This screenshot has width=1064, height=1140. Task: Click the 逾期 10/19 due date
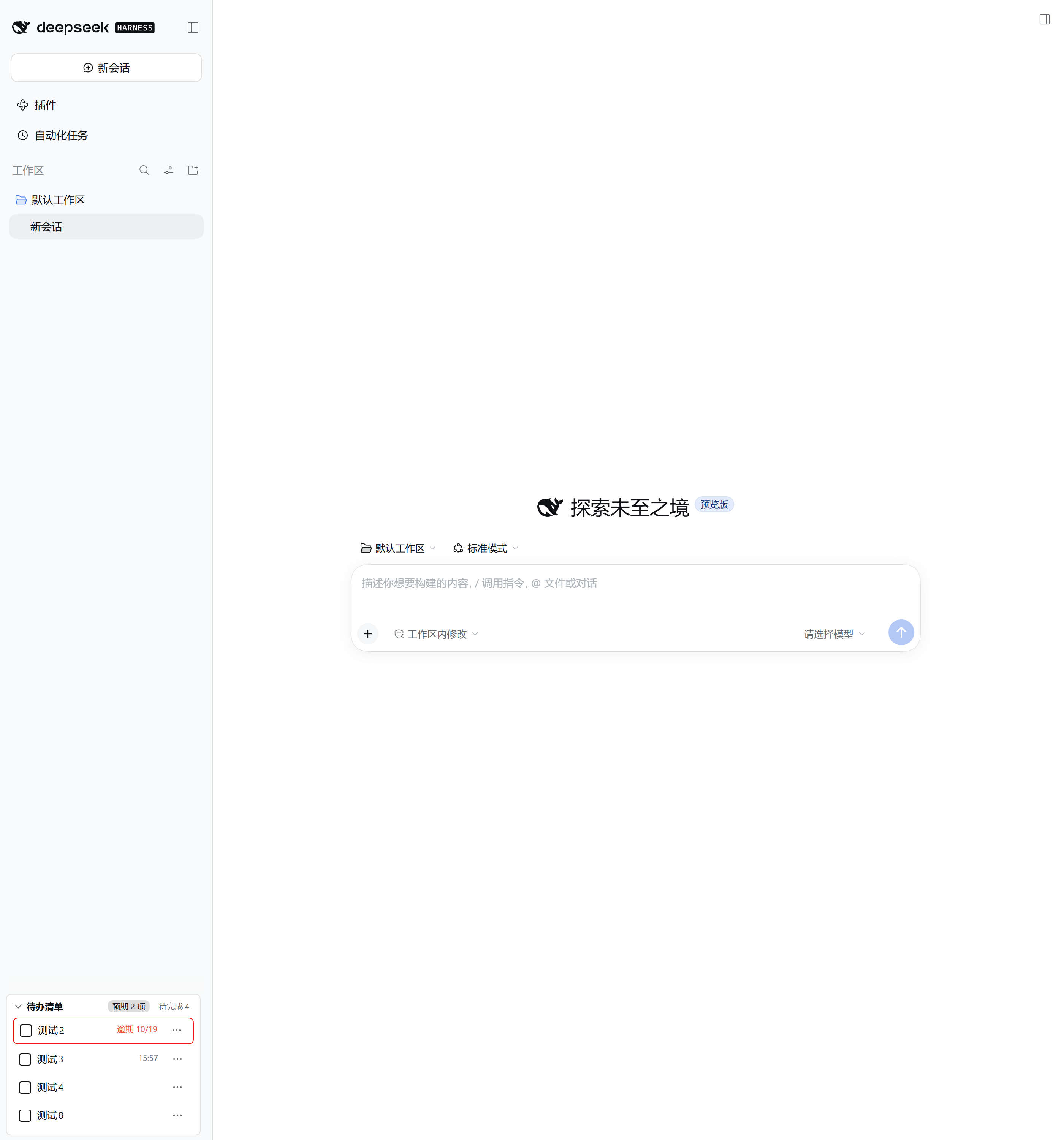click(137, 1029)
